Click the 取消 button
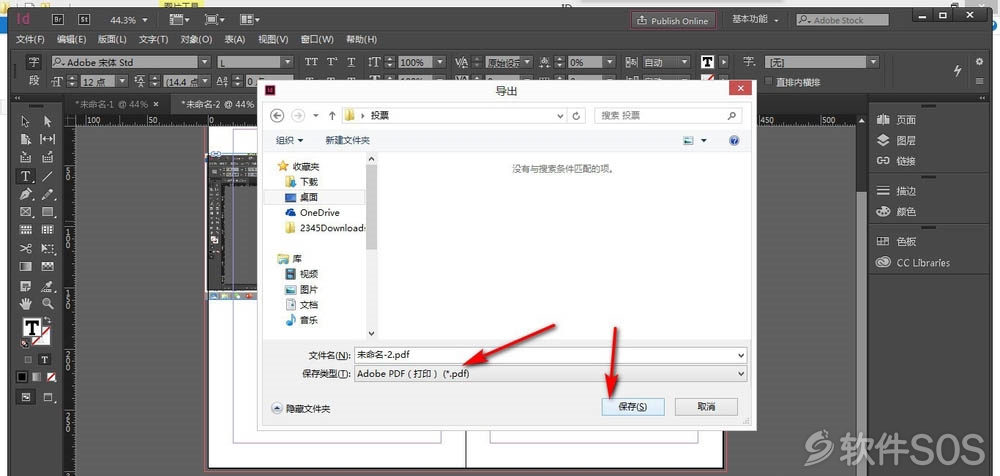Screen dimensions: 1000x476 point(706,406)
